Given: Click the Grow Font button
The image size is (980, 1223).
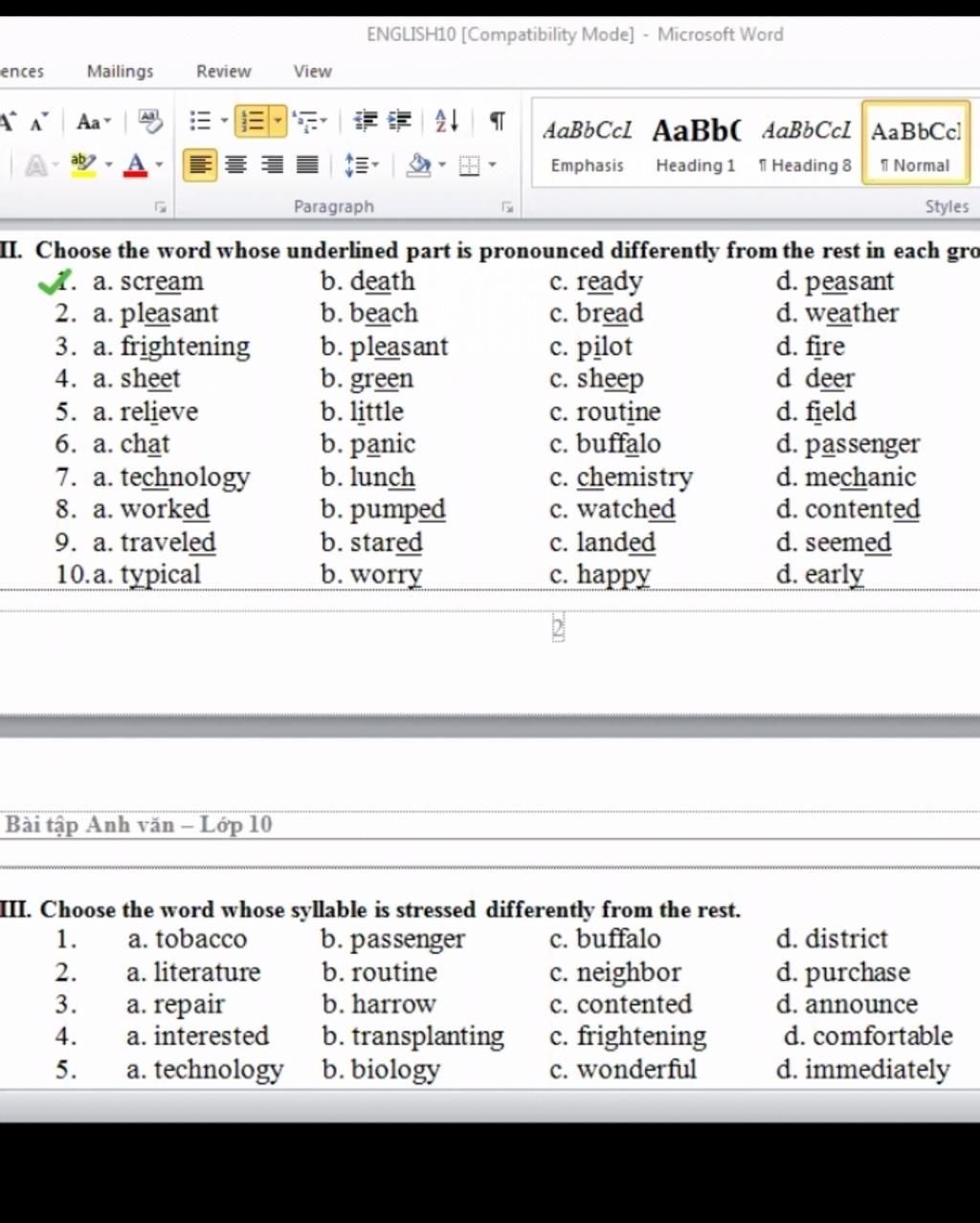Looking at the screenshot, I should [x=8, y=122].
